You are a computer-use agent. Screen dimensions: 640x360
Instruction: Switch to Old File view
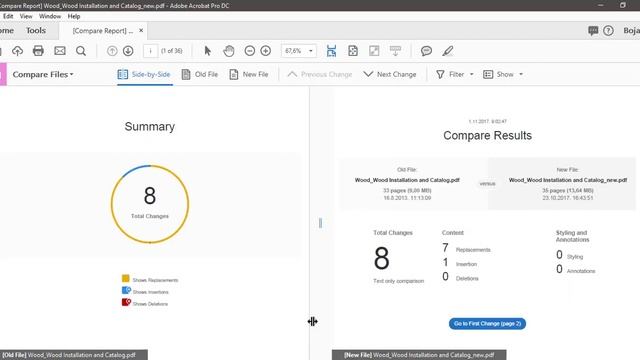click(200, 74)
